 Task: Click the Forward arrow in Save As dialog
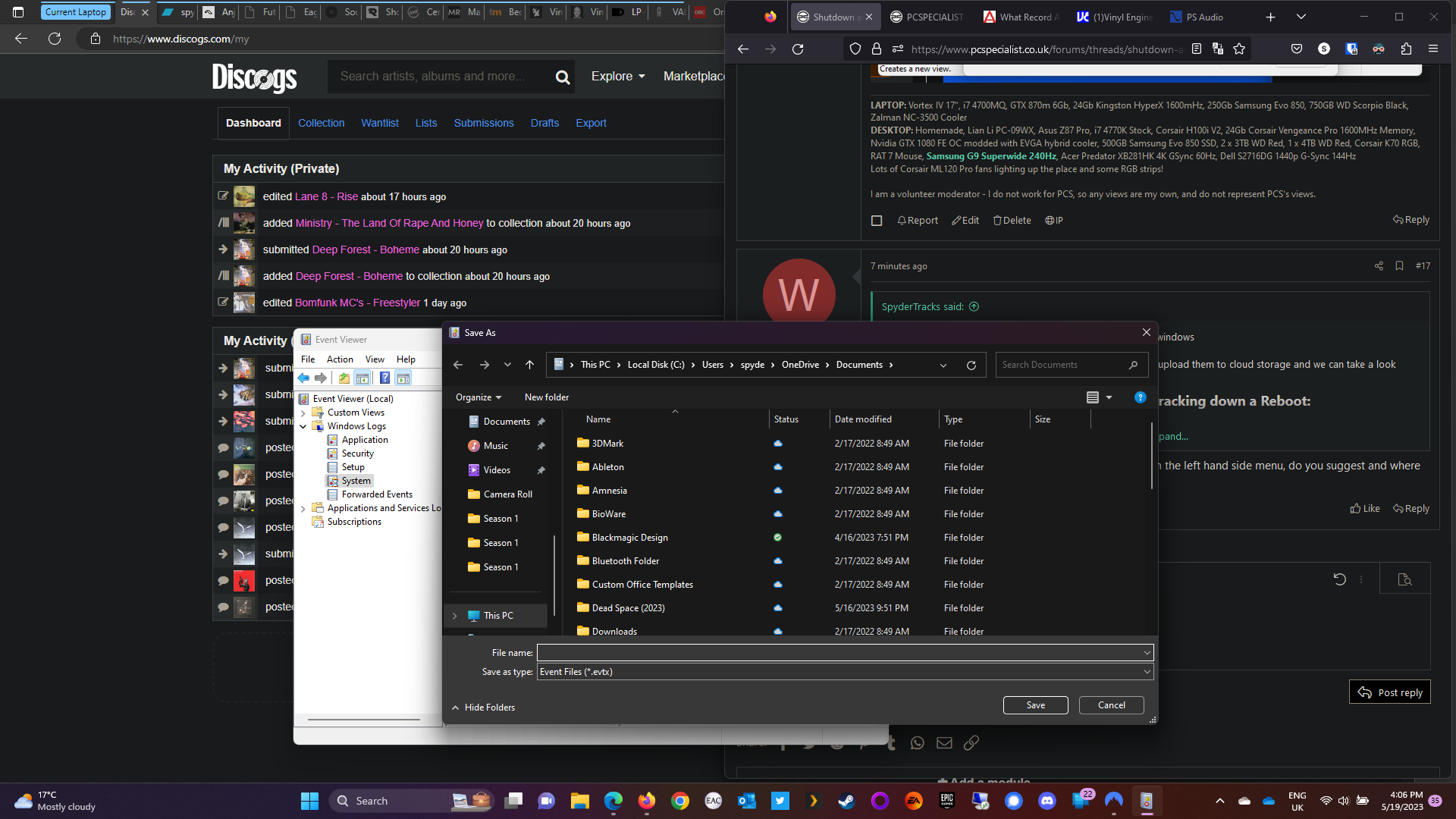tap(484, 365)
